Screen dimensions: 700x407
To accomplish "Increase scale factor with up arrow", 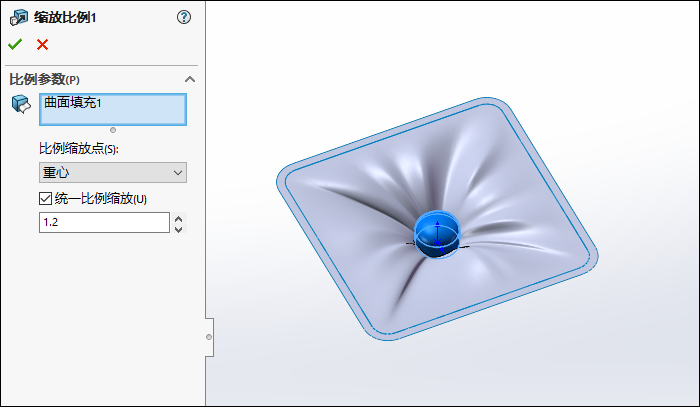I will point(179,219).
